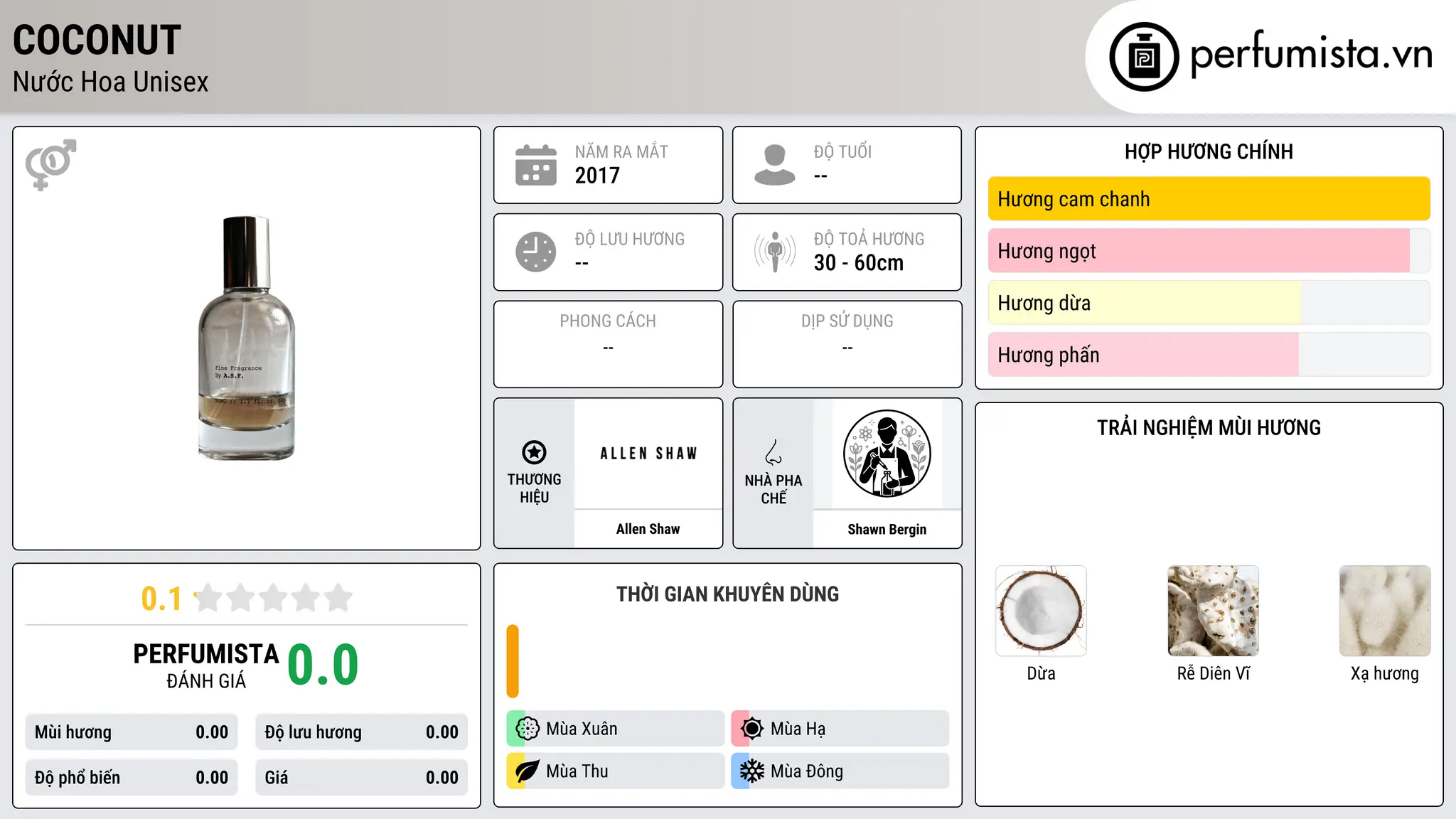Click the star rating row
This screenshot has width=1456, height=819.
(x=274, y=598)
